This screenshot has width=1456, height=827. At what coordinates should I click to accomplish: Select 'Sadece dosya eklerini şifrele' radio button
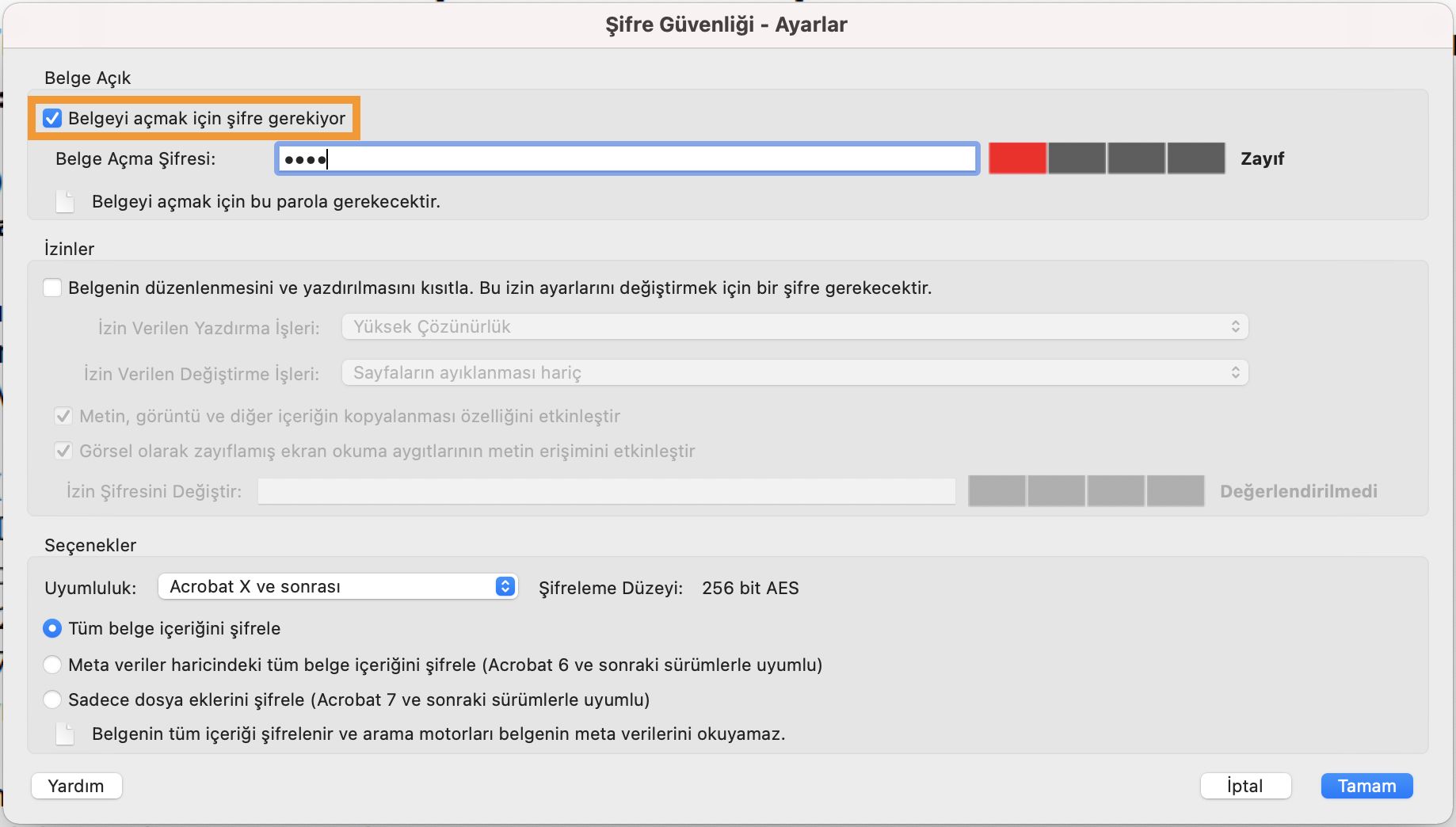[x=52, y=699]
